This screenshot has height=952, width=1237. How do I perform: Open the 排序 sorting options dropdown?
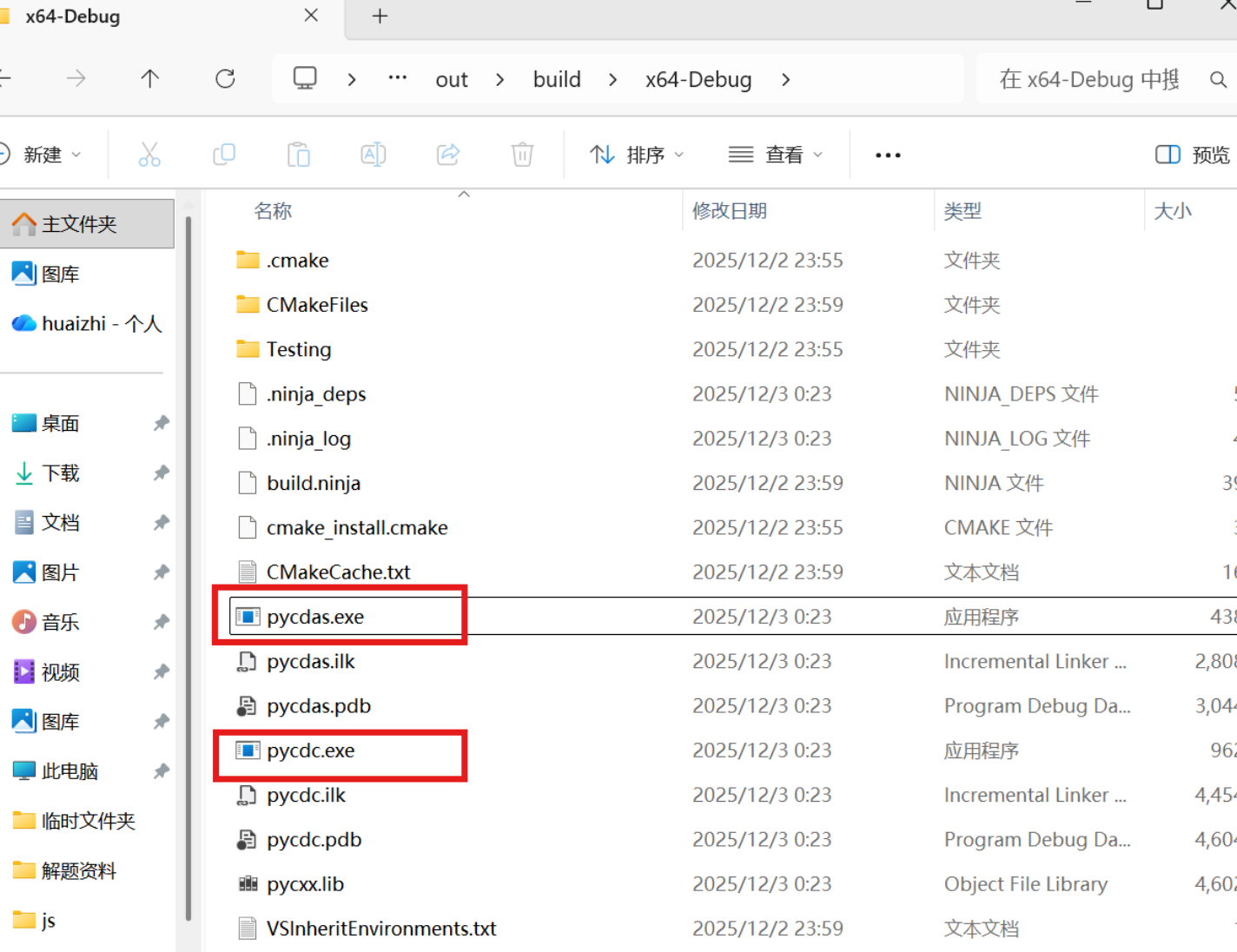point(637,154)
